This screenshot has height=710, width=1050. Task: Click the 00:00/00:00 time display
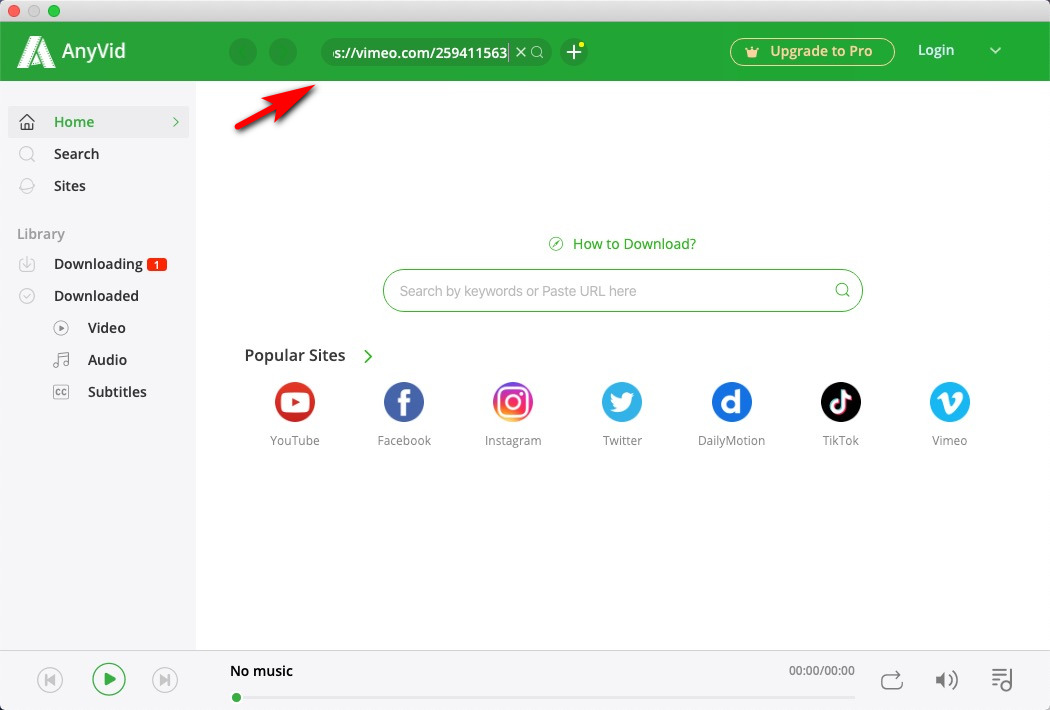[822, 670]
